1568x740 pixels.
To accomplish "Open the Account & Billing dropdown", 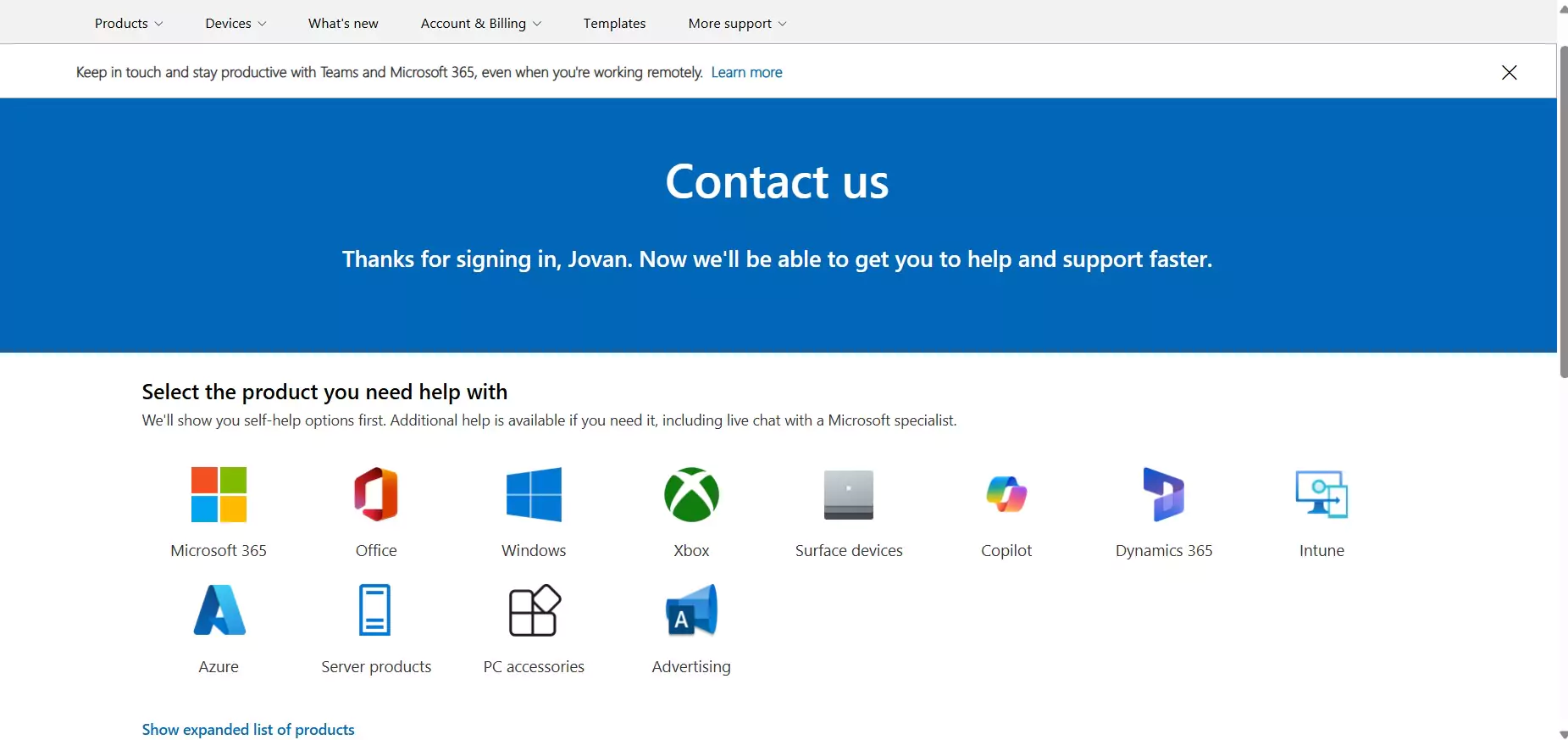I will [x=480, y=24].
